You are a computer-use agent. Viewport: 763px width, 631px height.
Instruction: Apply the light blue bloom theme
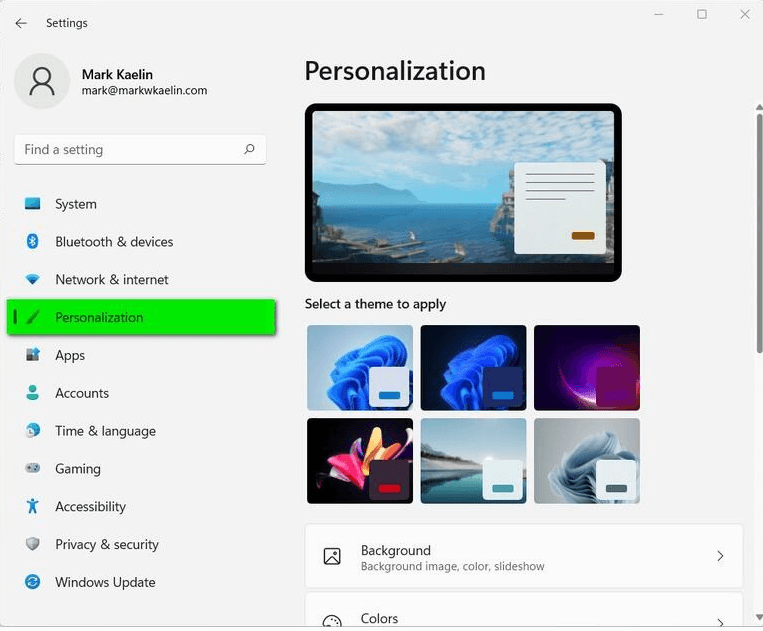point(360,368)
